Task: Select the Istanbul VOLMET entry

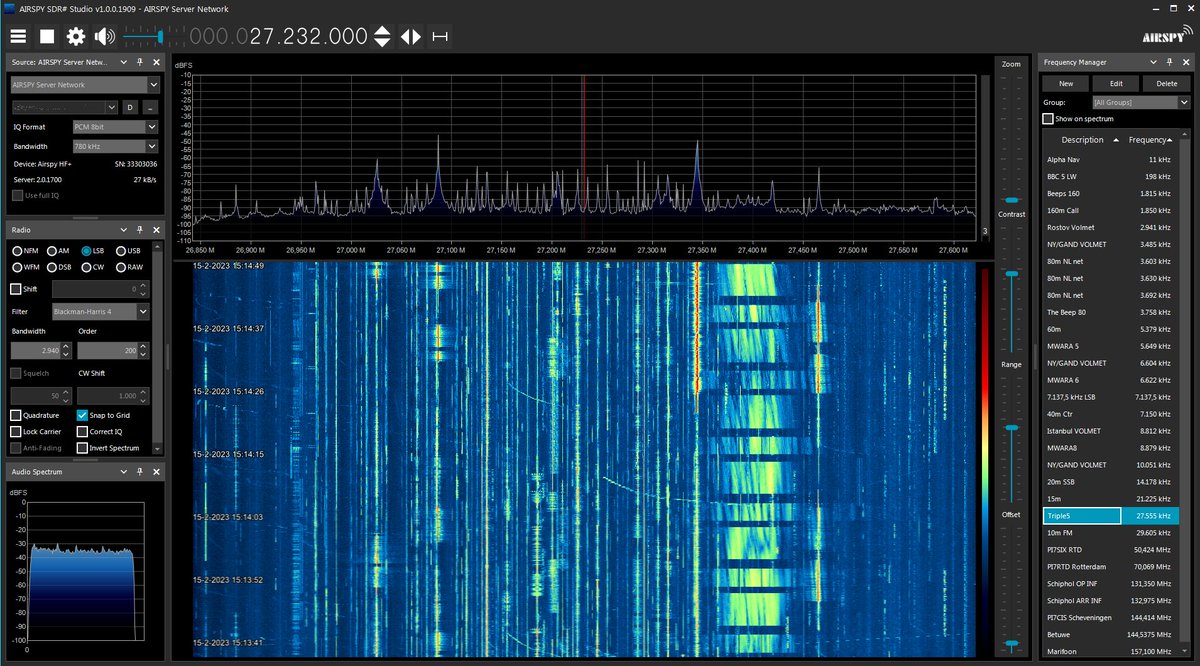Action: tap(1111, 431)
